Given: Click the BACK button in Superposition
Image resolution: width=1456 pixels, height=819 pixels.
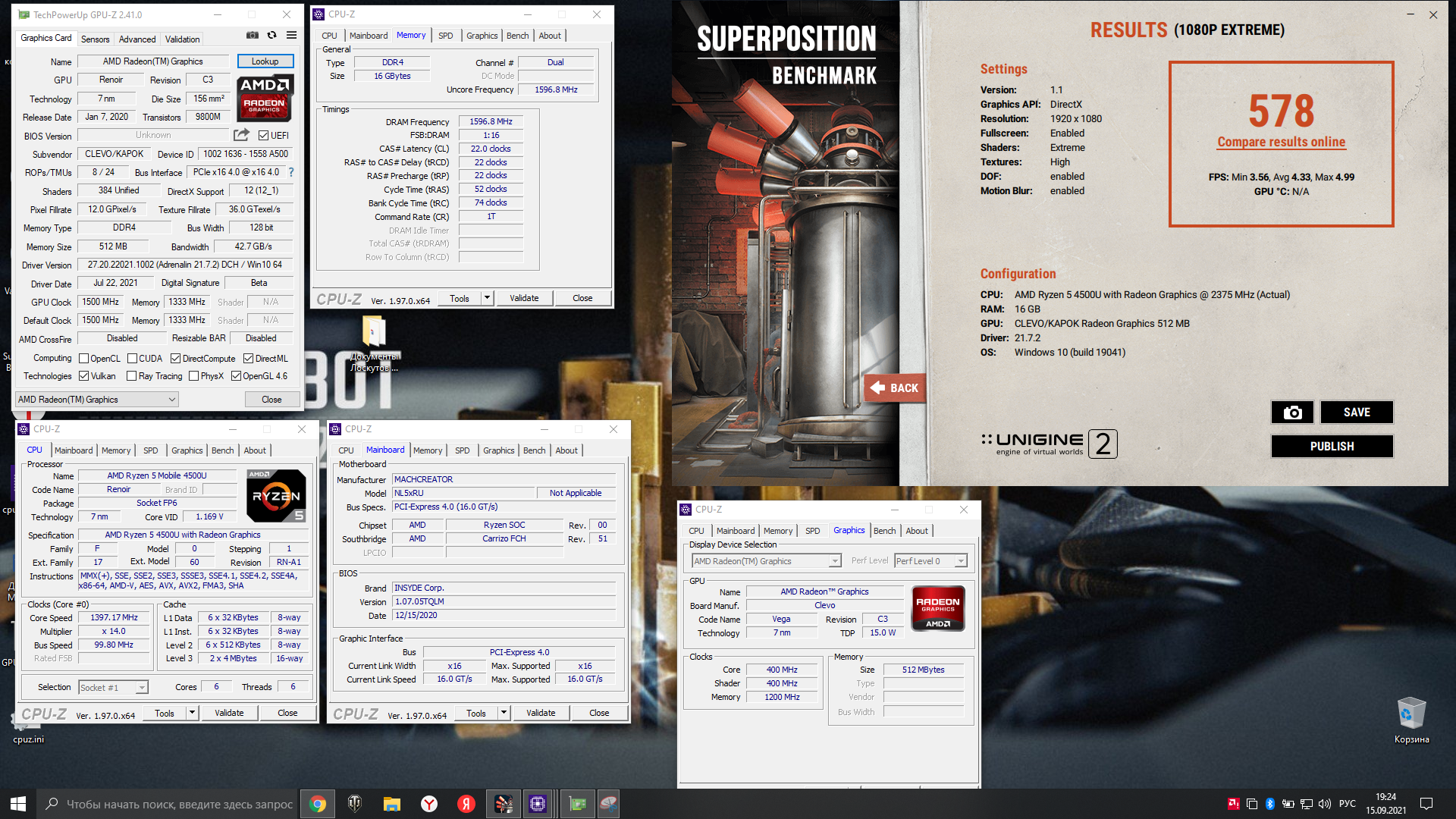Looking at the screenshot, I should 895,388.
